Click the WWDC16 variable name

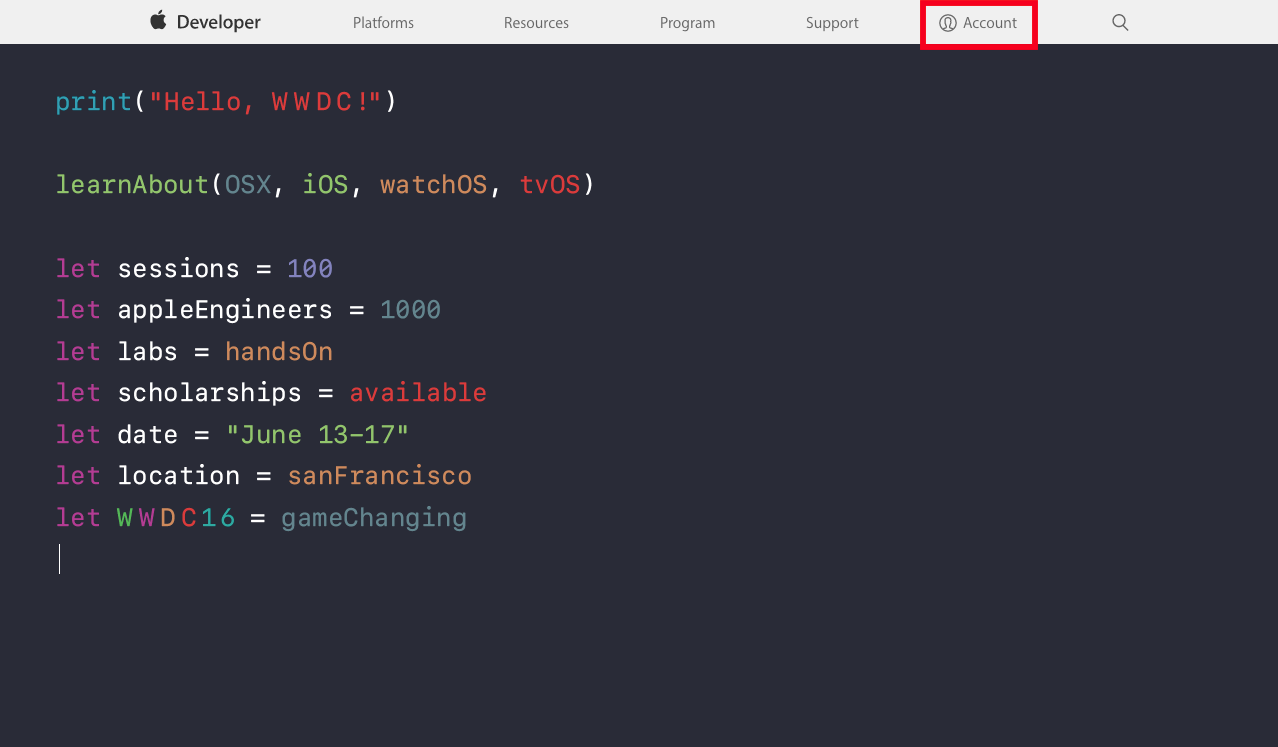[176, 518]
